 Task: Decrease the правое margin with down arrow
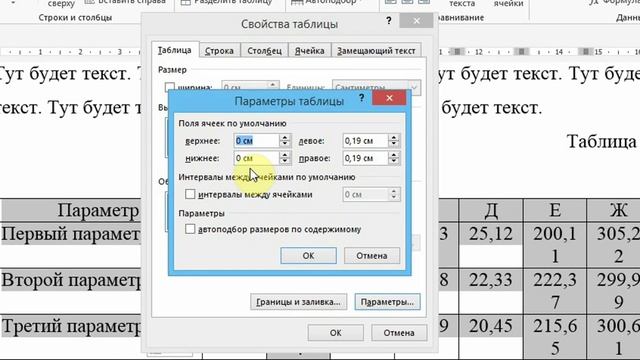tap(394, 162)
